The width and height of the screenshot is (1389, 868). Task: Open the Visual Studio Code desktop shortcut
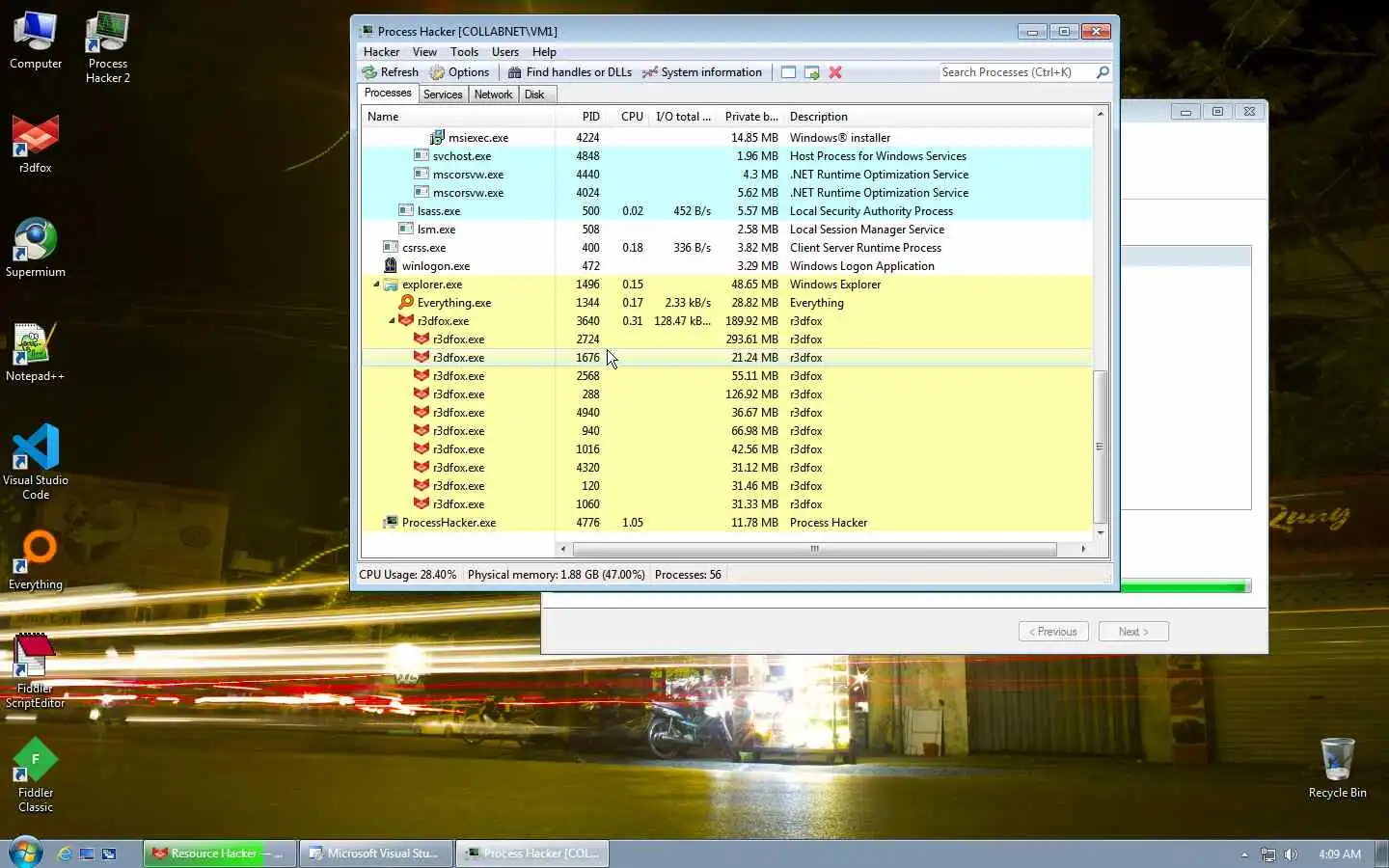(36, 463)
